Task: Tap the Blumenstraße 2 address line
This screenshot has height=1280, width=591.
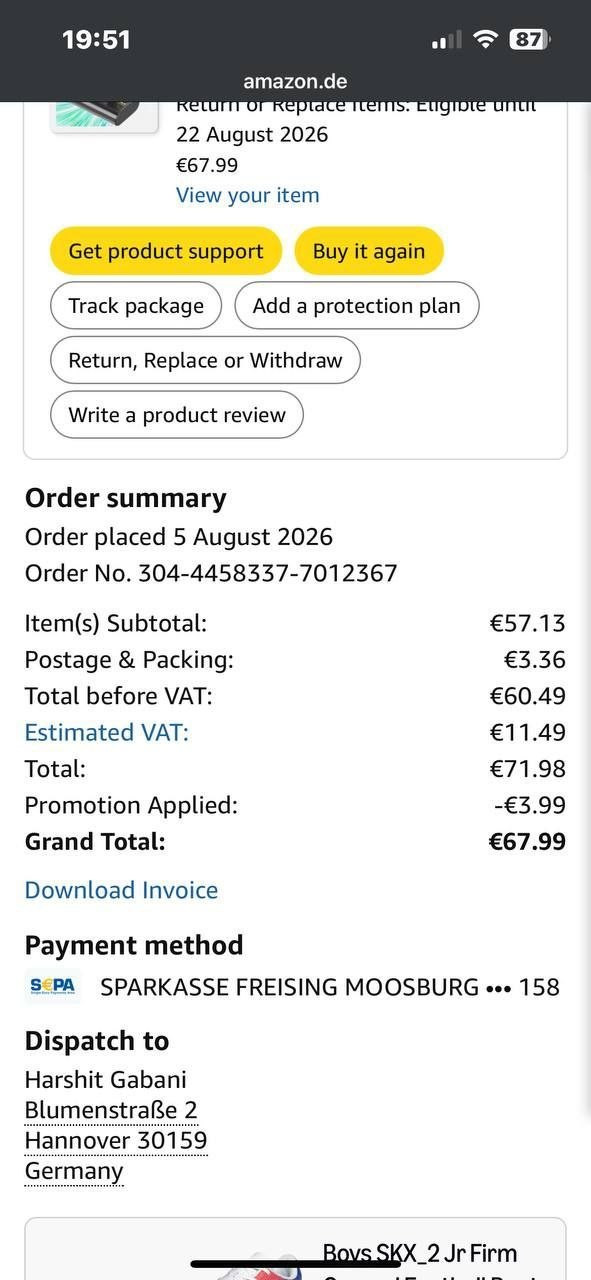Action: [x=111, y=1110]
